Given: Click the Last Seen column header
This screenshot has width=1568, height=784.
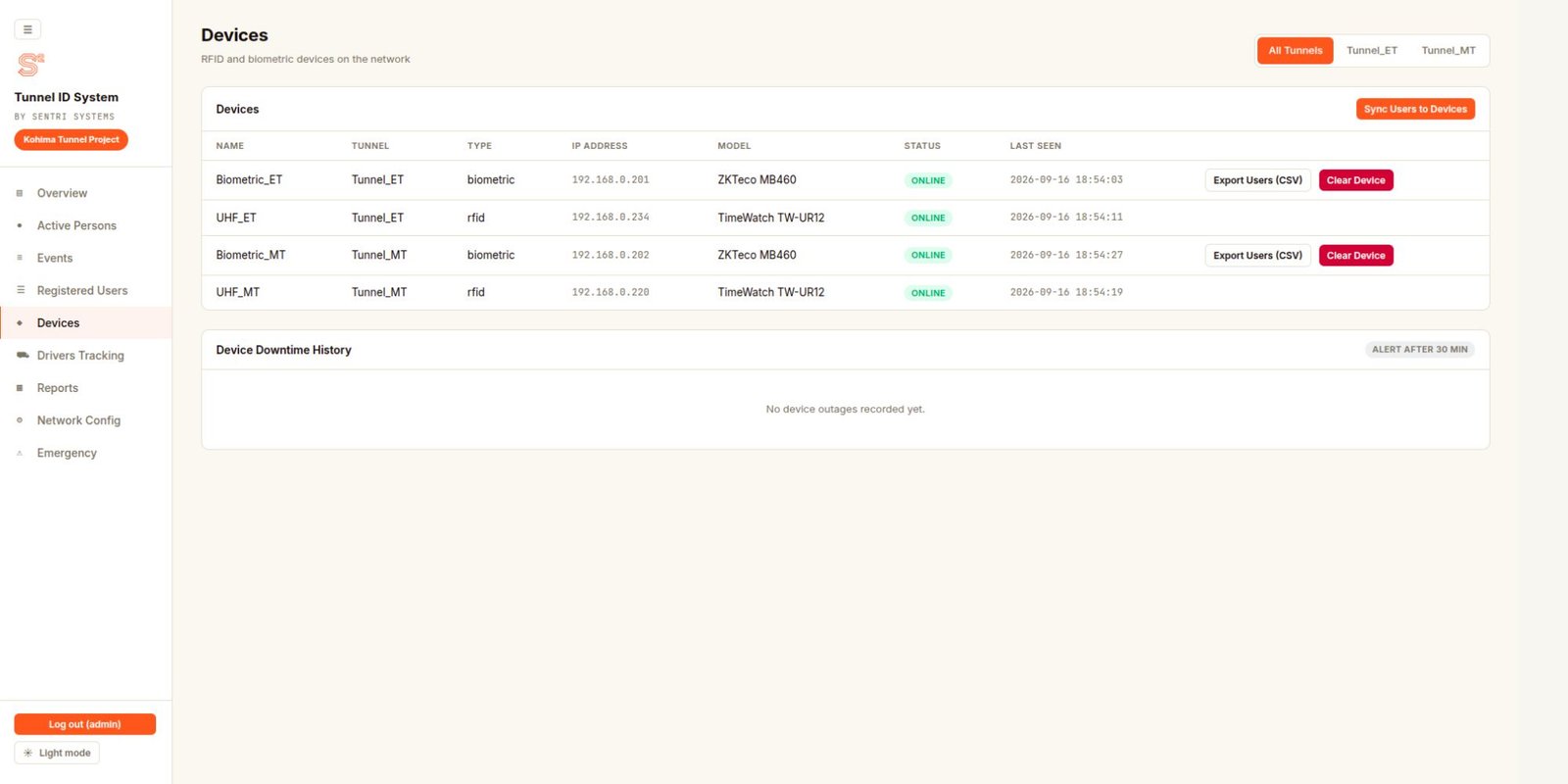Looking at the screenshot, I should click(1036, 146).
